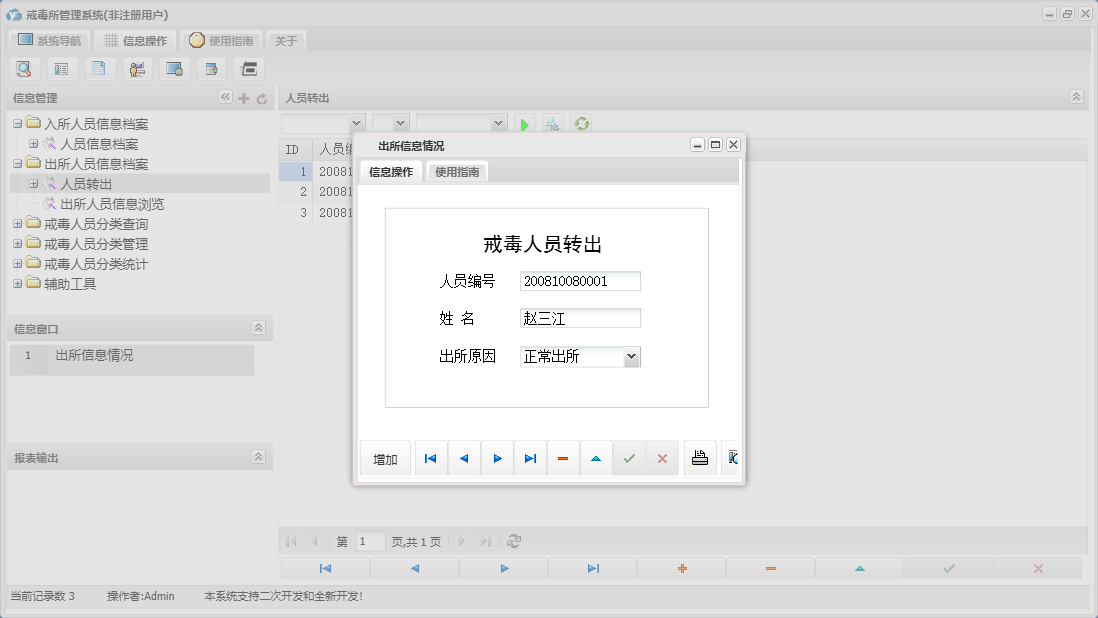This screenshot has height=618, width=1098.
Task: Click the green refresh icon in the query toolbar
Action: coord(581,123)
